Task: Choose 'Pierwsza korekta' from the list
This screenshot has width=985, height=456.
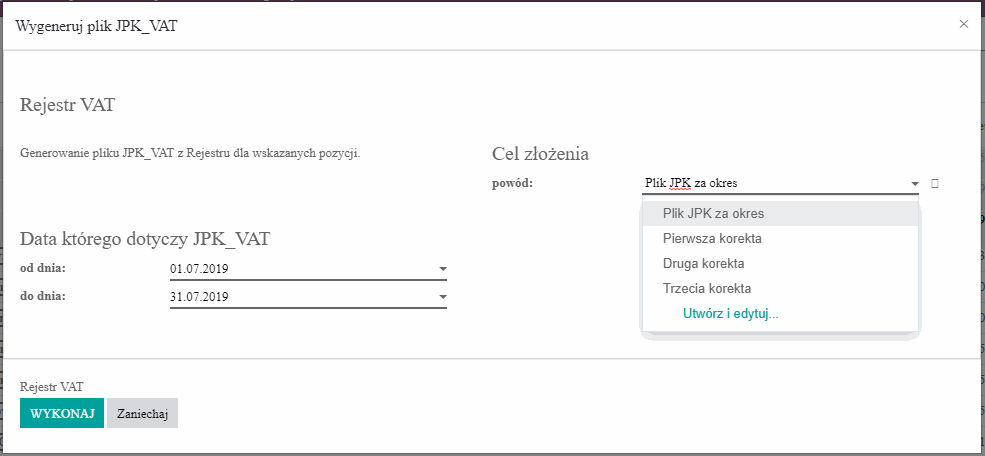Action: click(x=712, y=239)
